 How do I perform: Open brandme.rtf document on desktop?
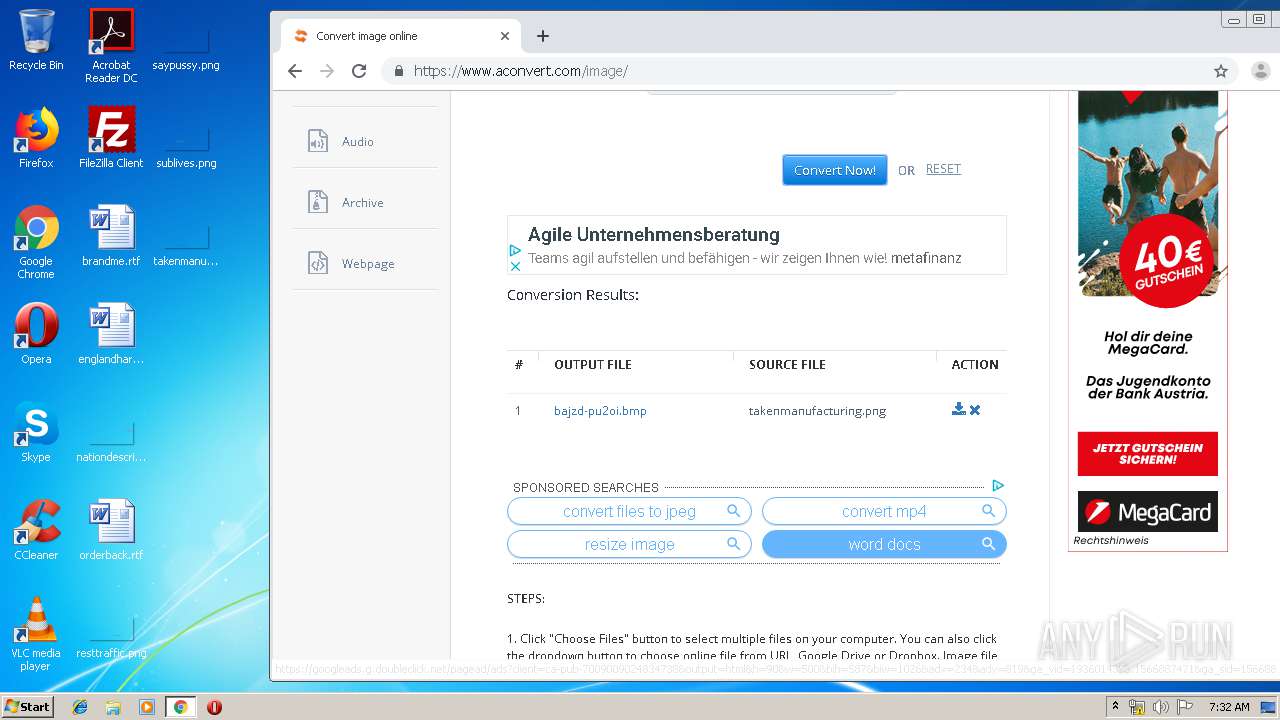(111, 236)
